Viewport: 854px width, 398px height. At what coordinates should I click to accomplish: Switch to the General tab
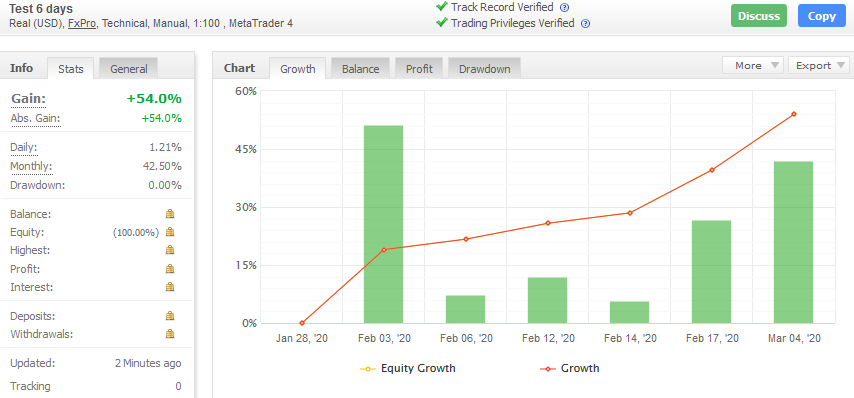(x=129, y=69)
